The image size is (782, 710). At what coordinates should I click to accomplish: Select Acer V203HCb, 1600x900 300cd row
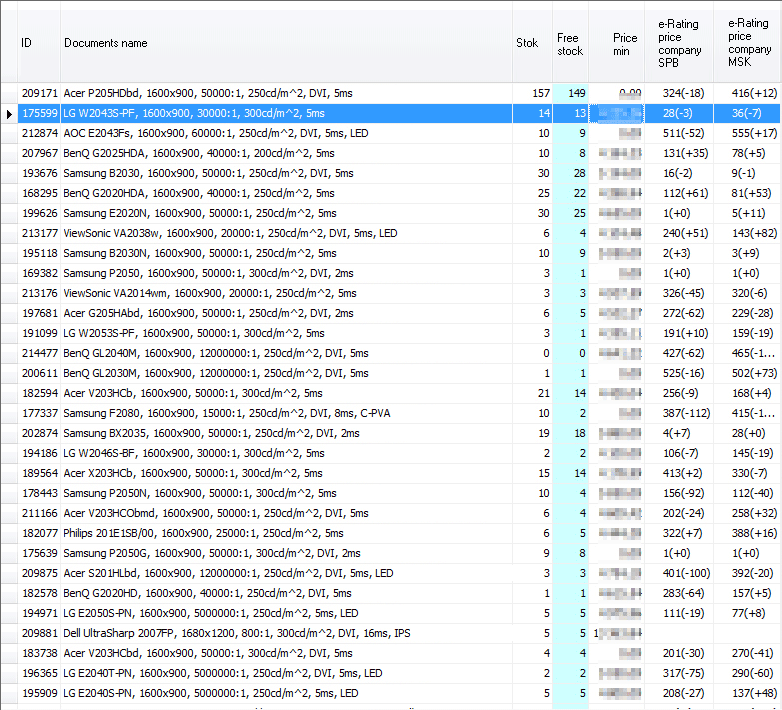click(x=286, y=393)
